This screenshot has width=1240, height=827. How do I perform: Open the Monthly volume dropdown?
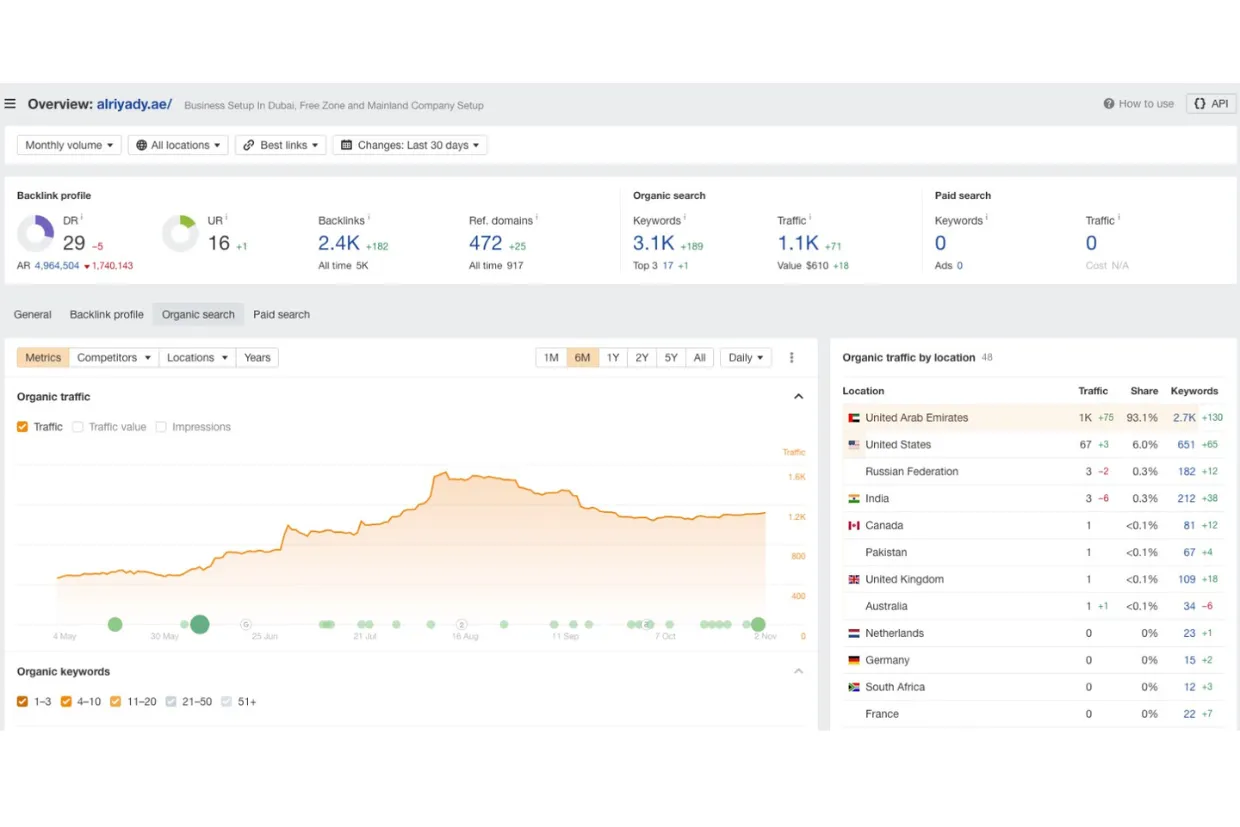[69, 145]
